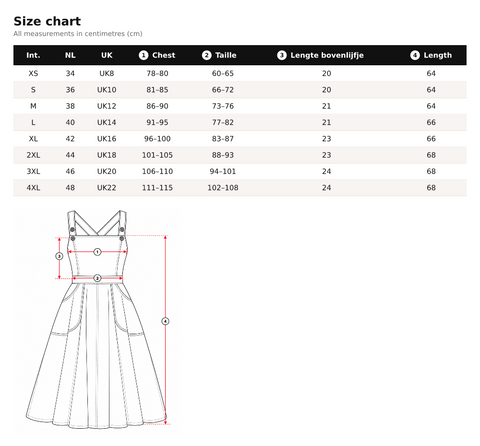Select the 'S' size cell
This screenshot has height=446, width=480.
(x=33, y=90)
